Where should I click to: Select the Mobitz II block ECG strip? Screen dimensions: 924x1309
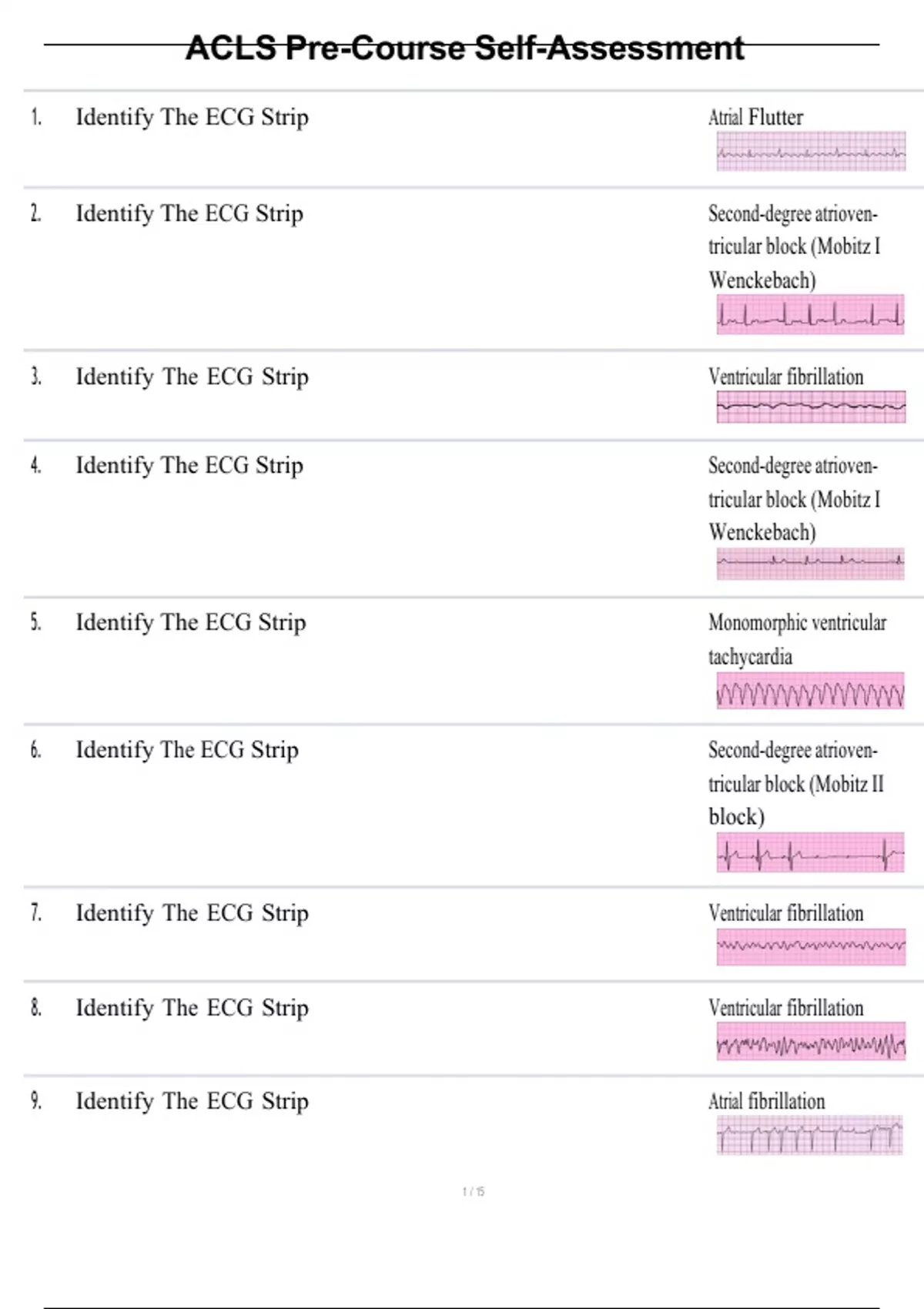[x=810, y=852]
